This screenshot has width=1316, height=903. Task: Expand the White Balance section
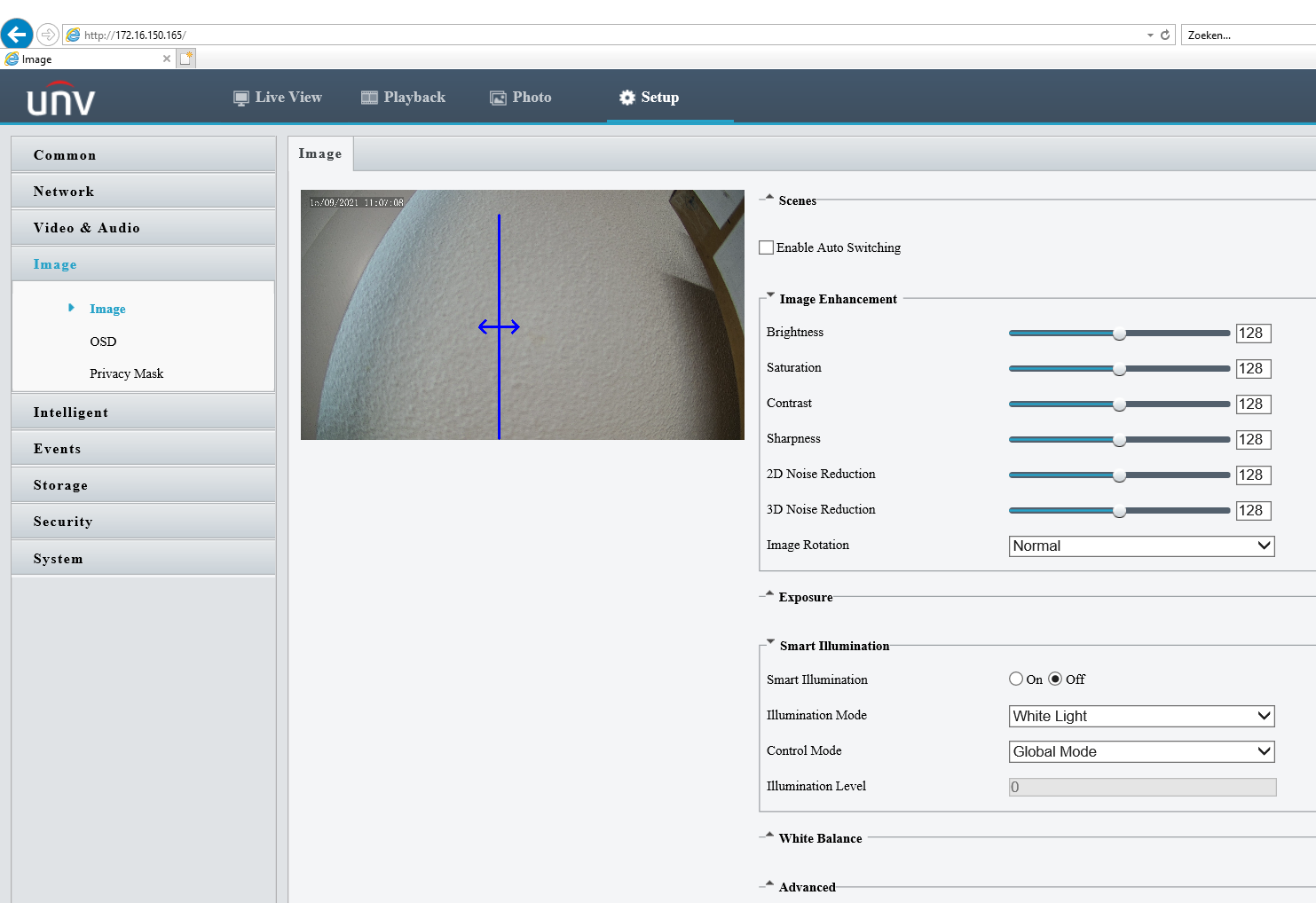tap(820, 838)
